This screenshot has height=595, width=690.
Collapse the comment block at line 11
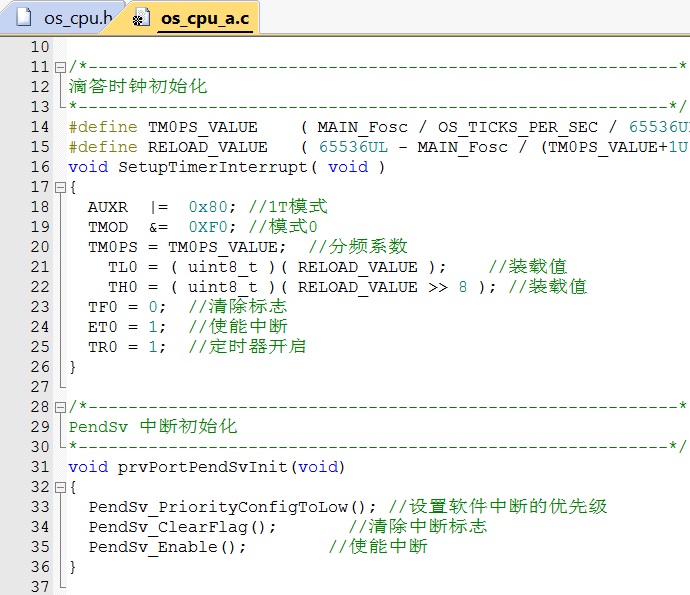point(60,67)
